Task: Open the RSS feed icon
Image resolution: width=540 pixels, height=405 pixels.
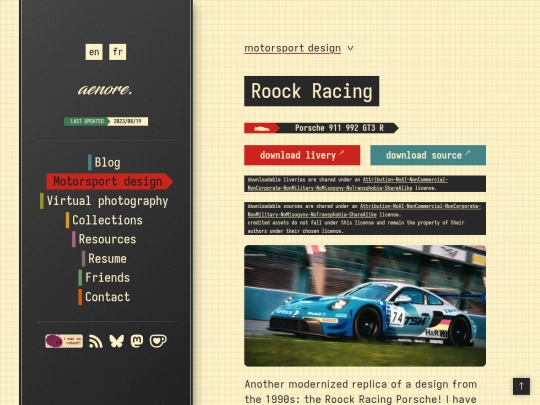Action: [96, 341]
